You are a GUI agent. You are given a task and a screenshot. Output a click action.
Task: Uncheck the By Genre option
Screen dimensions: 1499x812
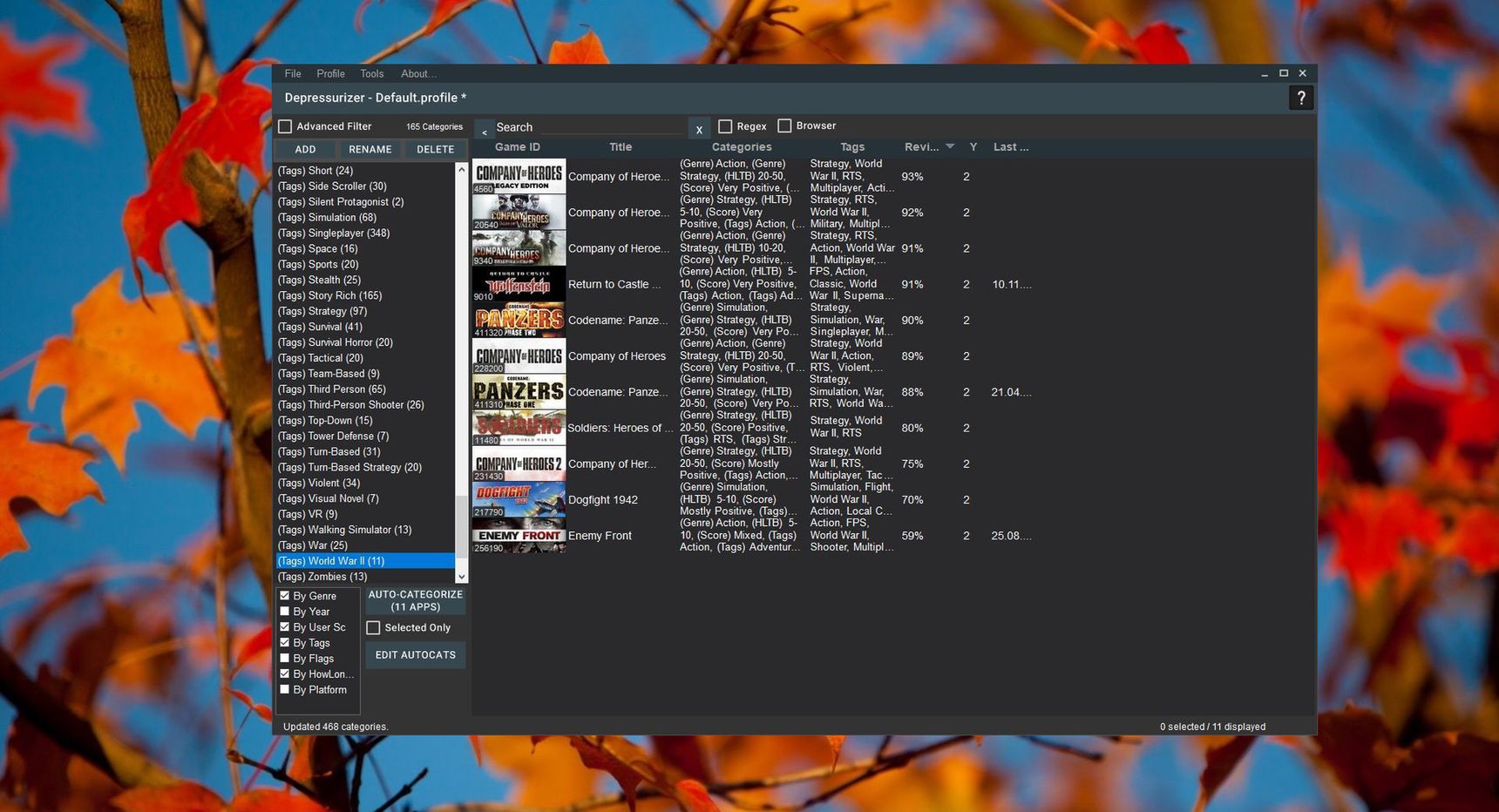click(284, 596)
